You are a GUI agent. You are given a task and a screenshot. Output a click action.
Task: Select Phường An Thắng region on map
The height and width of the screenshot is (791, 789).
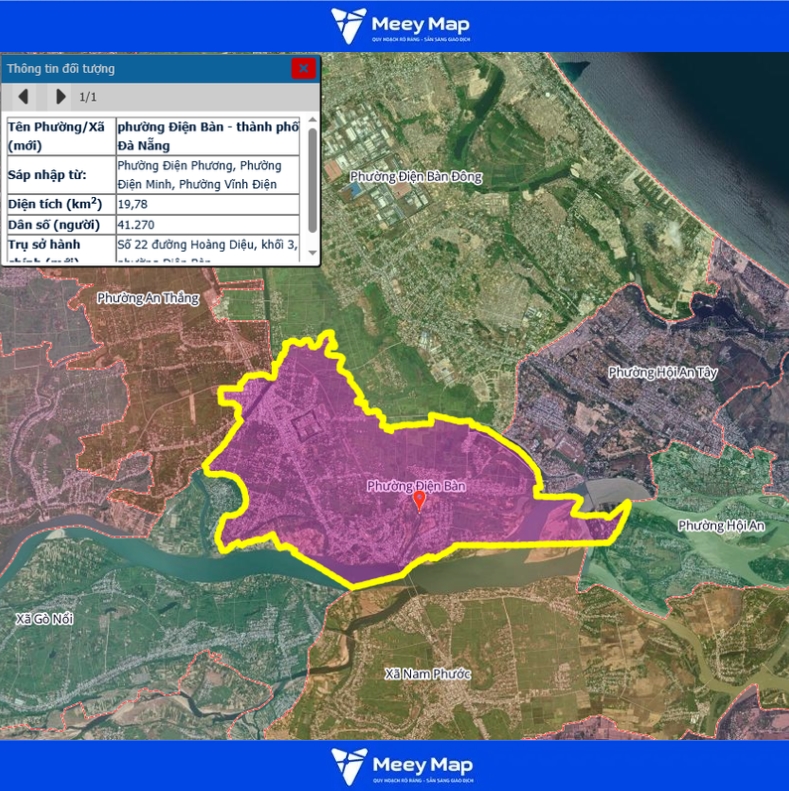click(x=148, y=298)
